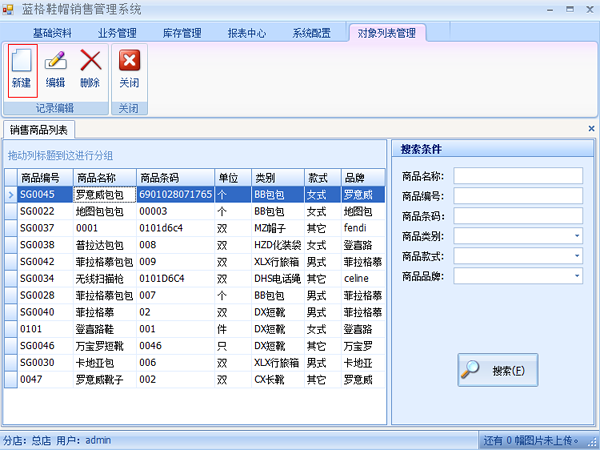Switch to the 基础资料 tab

point(52,33)
